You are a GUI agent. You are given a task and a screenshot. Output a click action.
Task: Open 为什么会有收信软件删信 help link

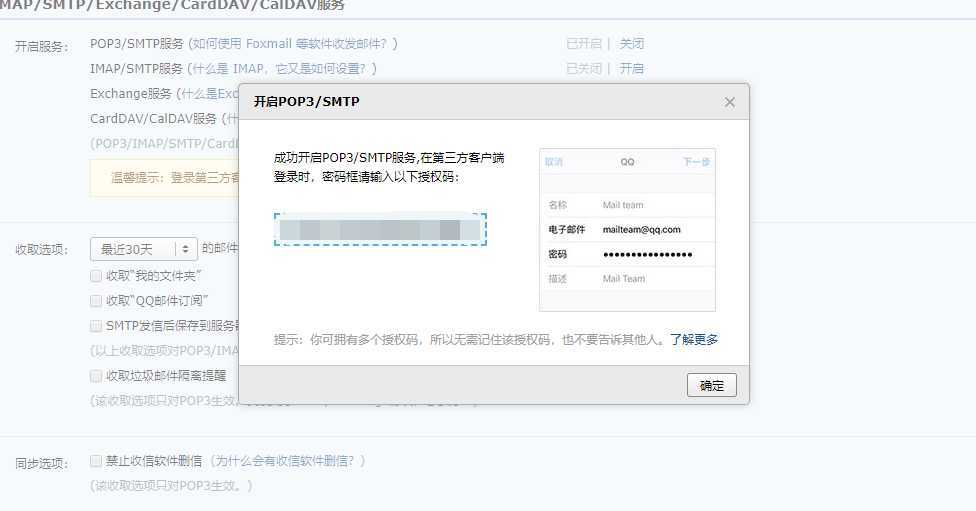coord(288,461)
